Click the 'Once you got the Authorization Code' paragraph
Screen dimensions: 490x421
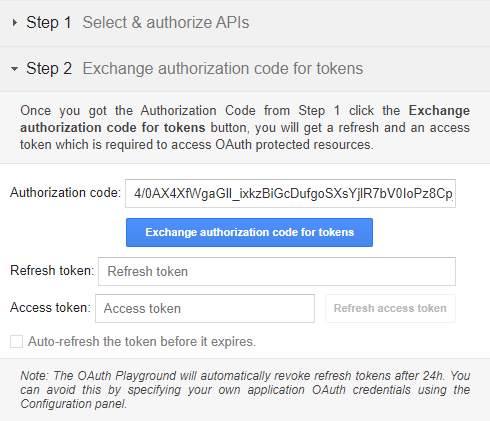tap(245, 128)
